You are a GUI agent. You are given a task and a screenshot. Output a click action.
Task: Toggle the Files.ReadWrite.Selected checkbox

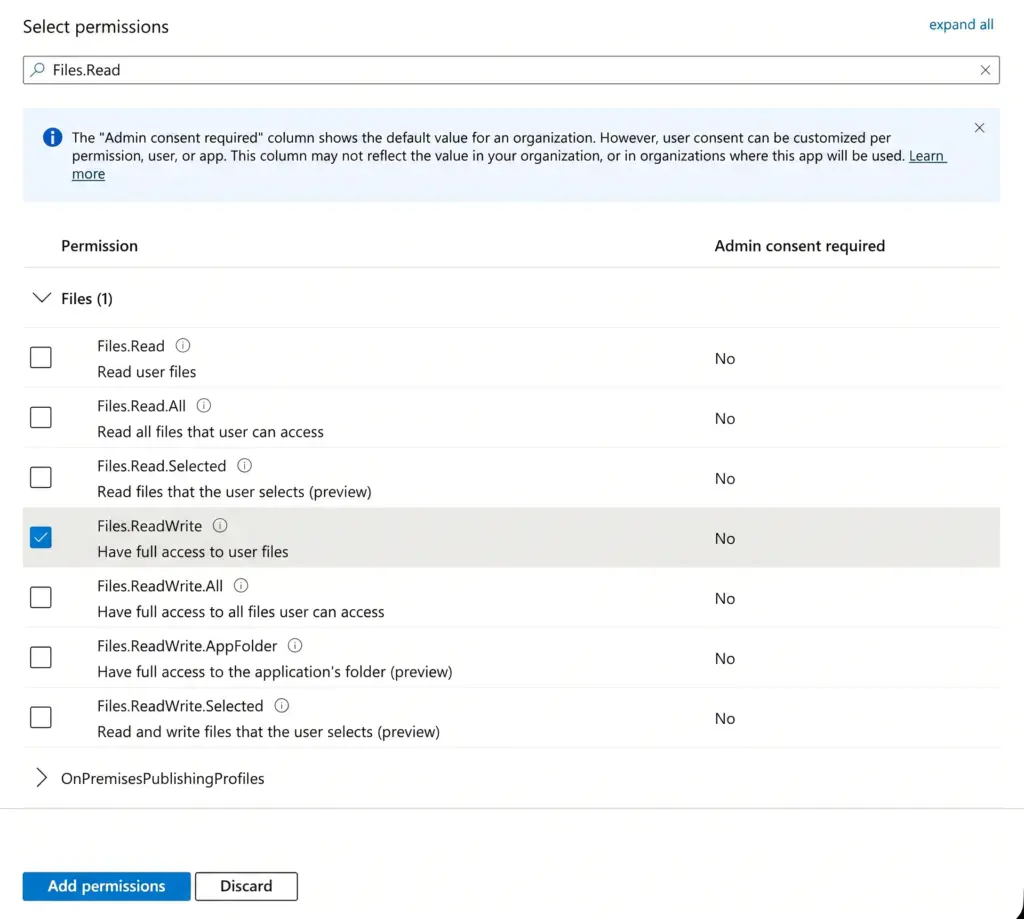(x=40, y=718)
